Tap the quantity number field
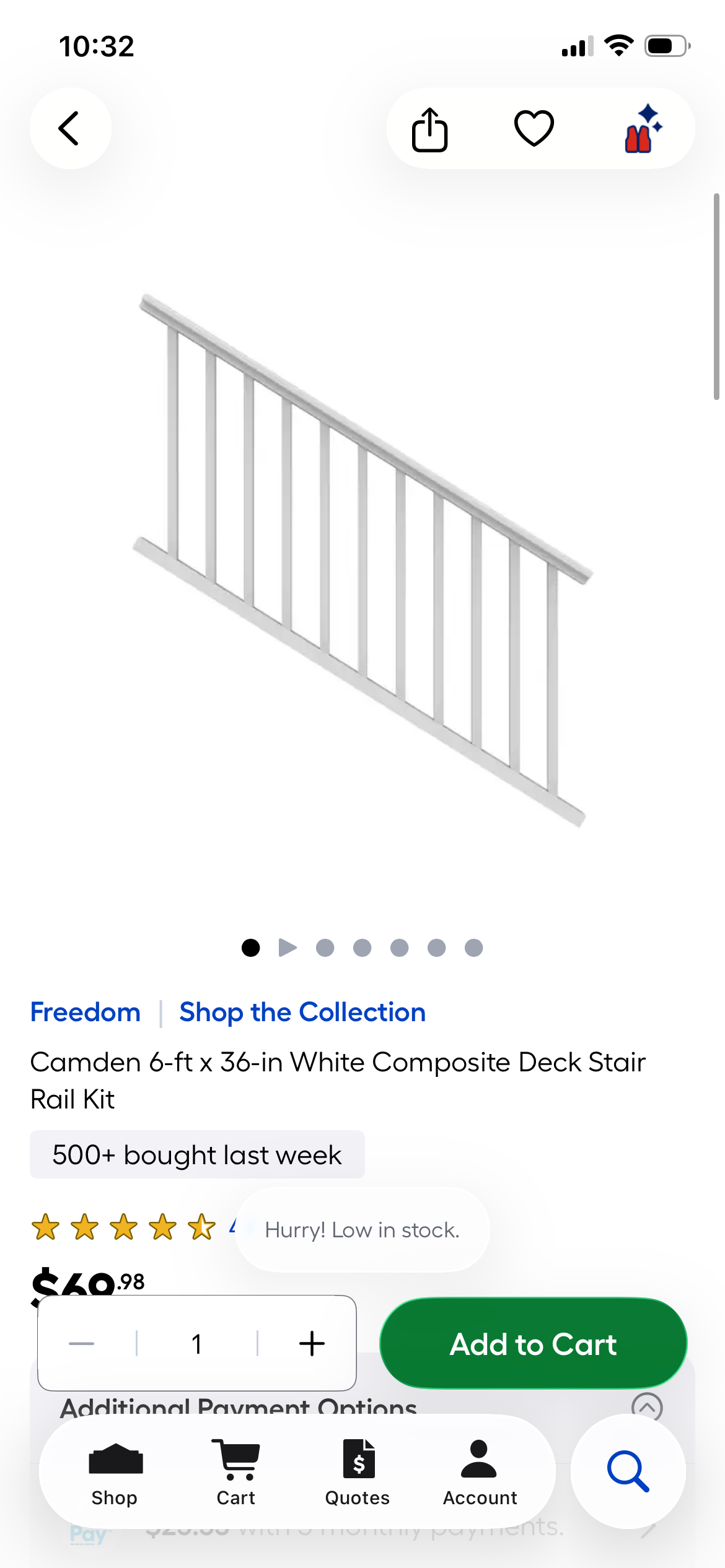 coord(196,1343)
